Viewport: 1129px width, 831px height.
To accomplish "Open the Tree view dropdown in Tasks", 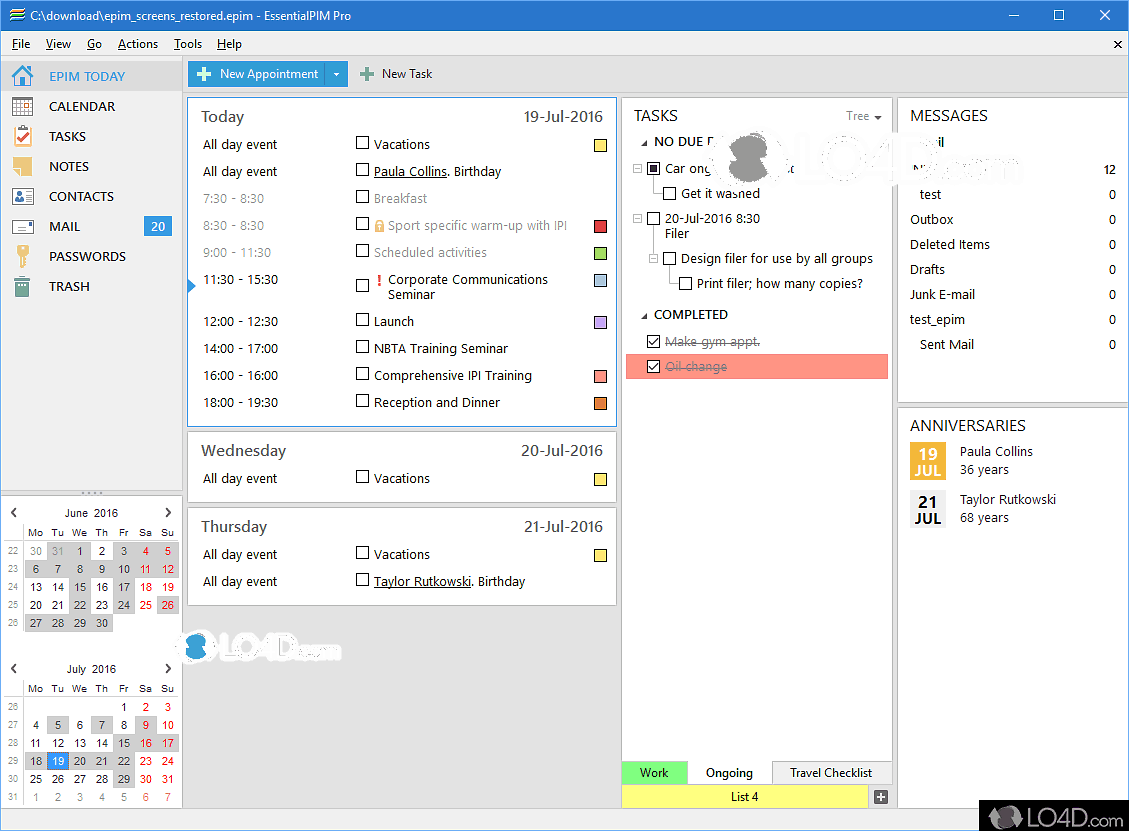I will tap(863, 116).
